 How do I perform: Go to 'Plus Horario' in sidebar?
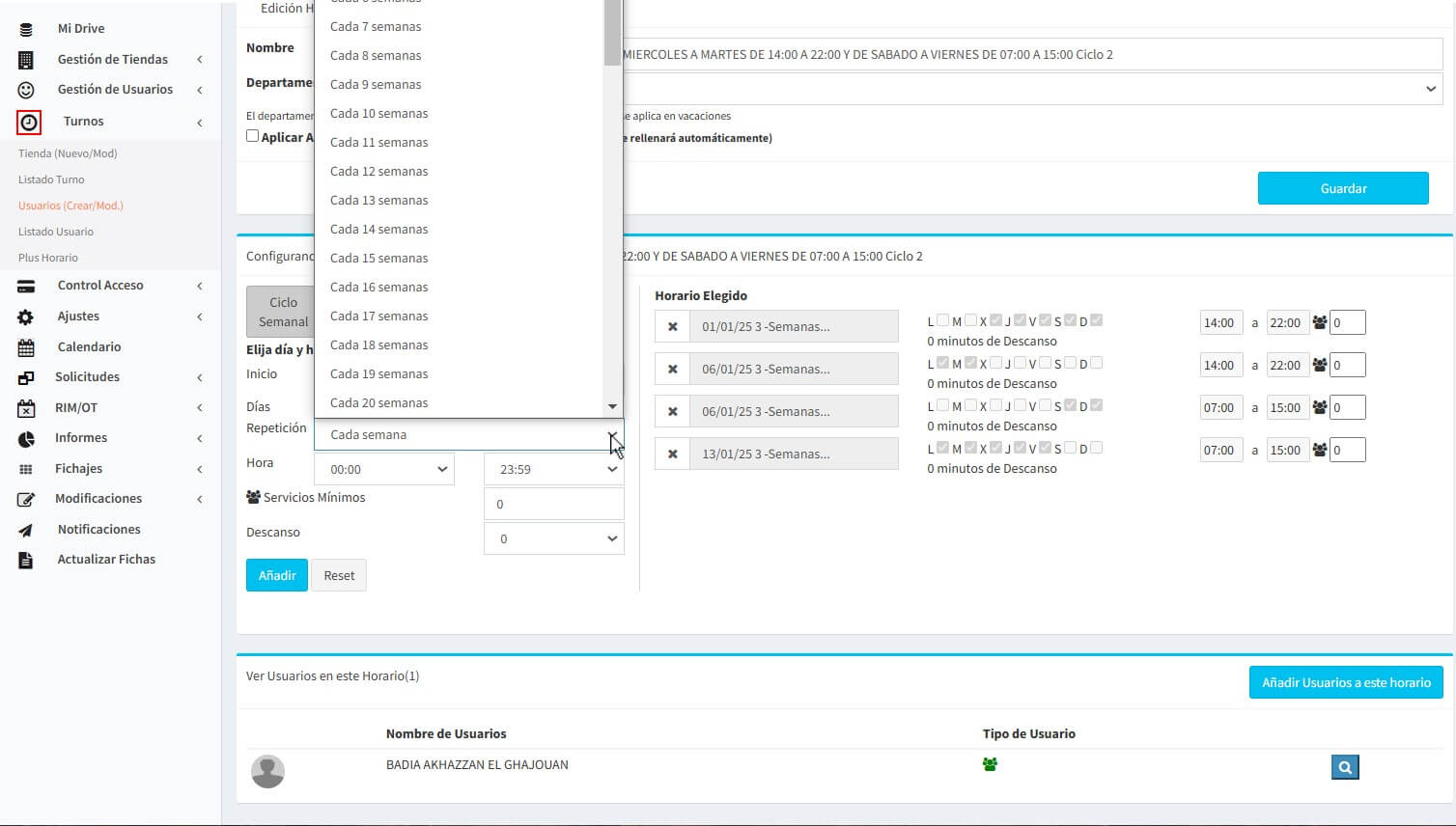click(48, 258)
